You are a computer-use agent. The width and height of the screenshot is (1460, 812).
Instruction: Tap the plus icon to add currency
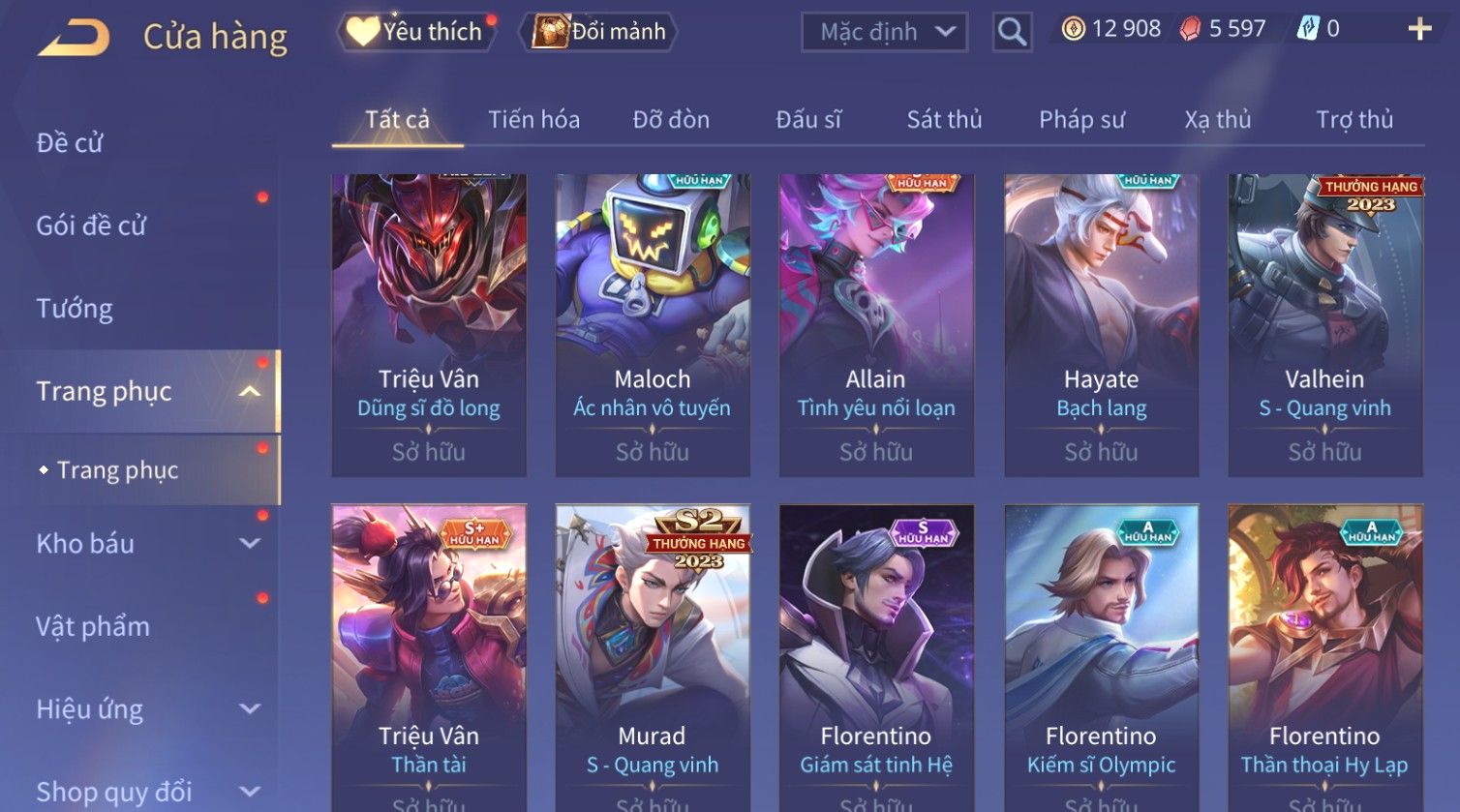click(x=1419, y=29)
